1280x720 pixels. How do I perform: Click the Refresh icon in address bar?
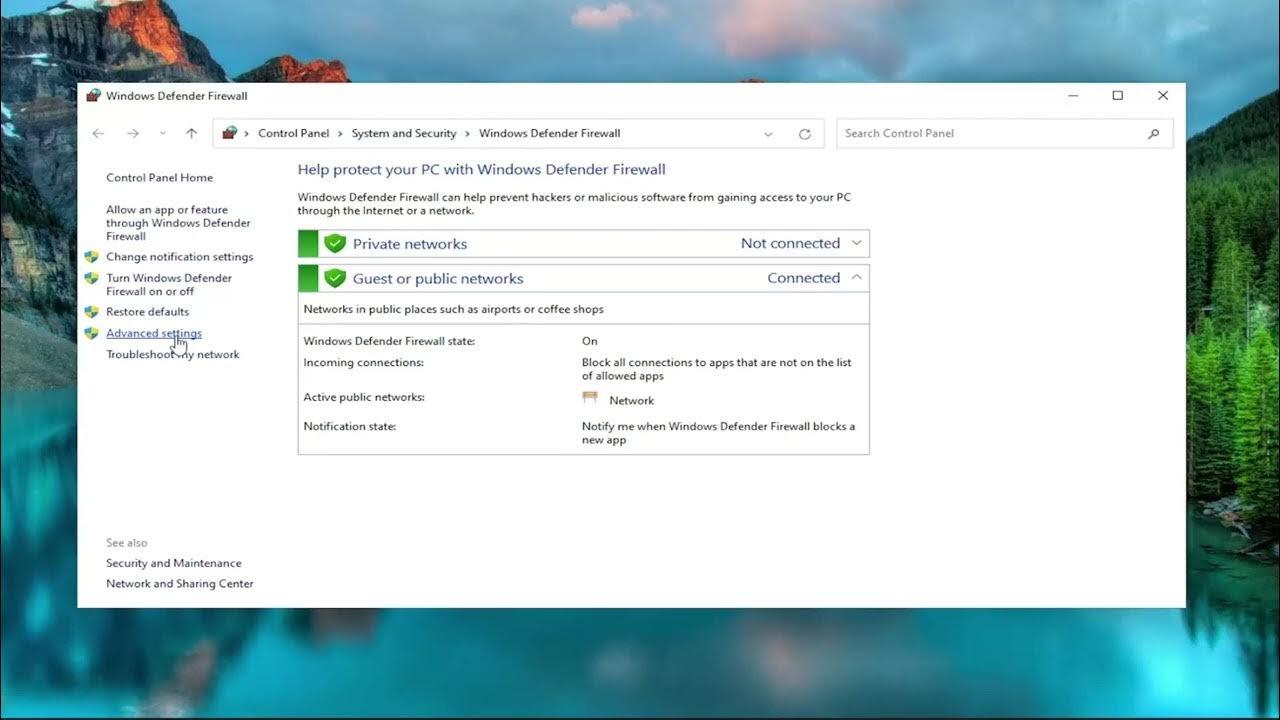click(x=804, y=133)
